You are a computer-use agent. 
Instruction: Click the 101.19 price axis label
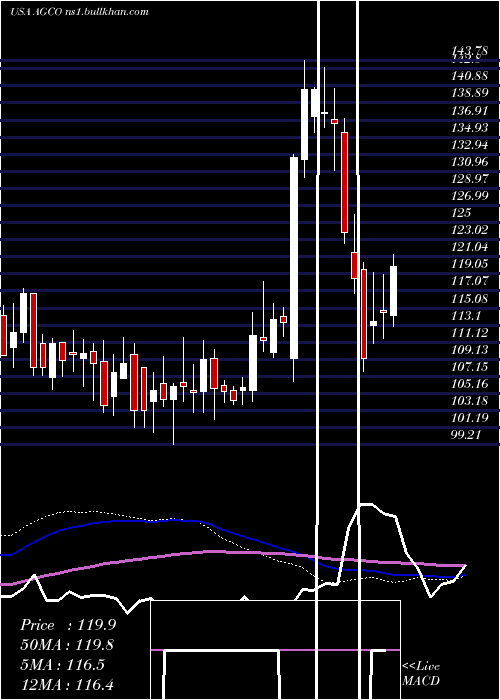point(469,417)
